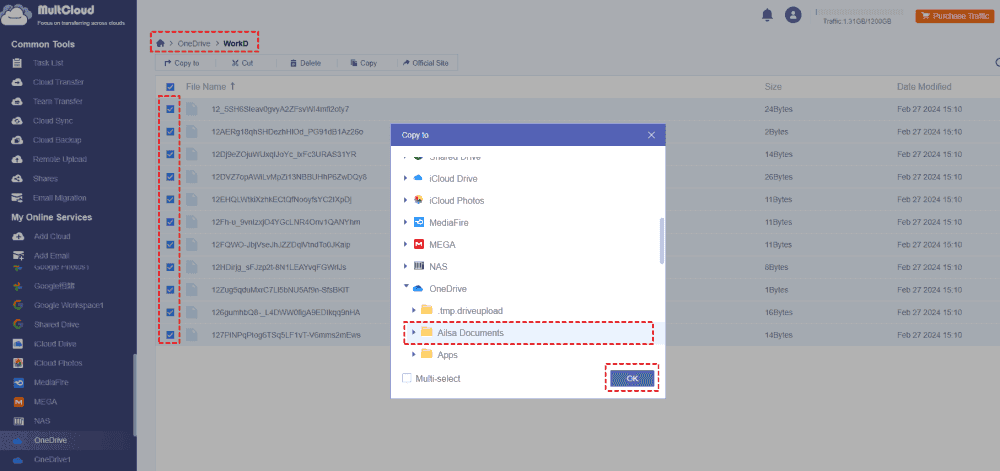1000x471 pixels.
Task: Expand .tmp.driveupload folder arrow
Action: click(x=414, y=310)
